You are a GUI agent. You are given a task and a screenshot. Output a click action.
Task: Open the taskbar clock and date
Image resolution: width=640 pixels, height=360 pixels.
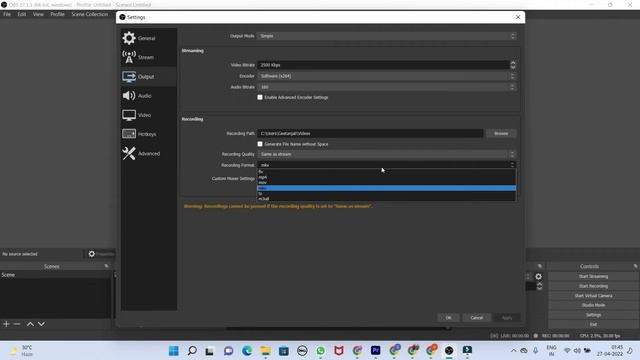(610, 351)
